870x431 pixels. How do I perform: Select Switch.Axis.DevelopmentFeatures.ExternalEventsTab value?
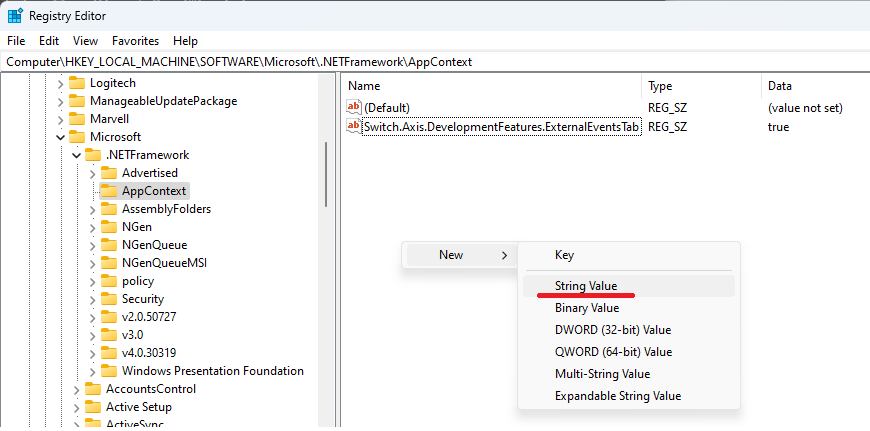(502, 127)
